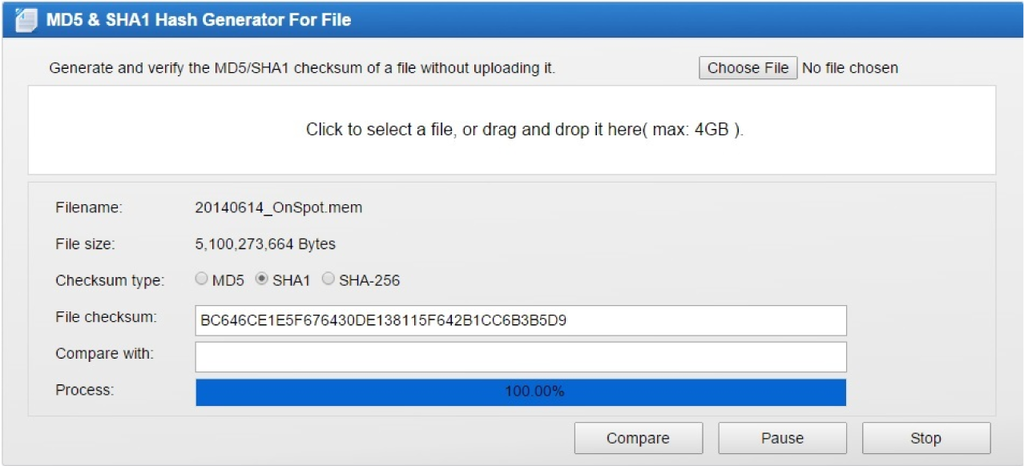Click the blue 100.00% progress bar
This screenshot has height=466, width=1024.
click(520, 391)
